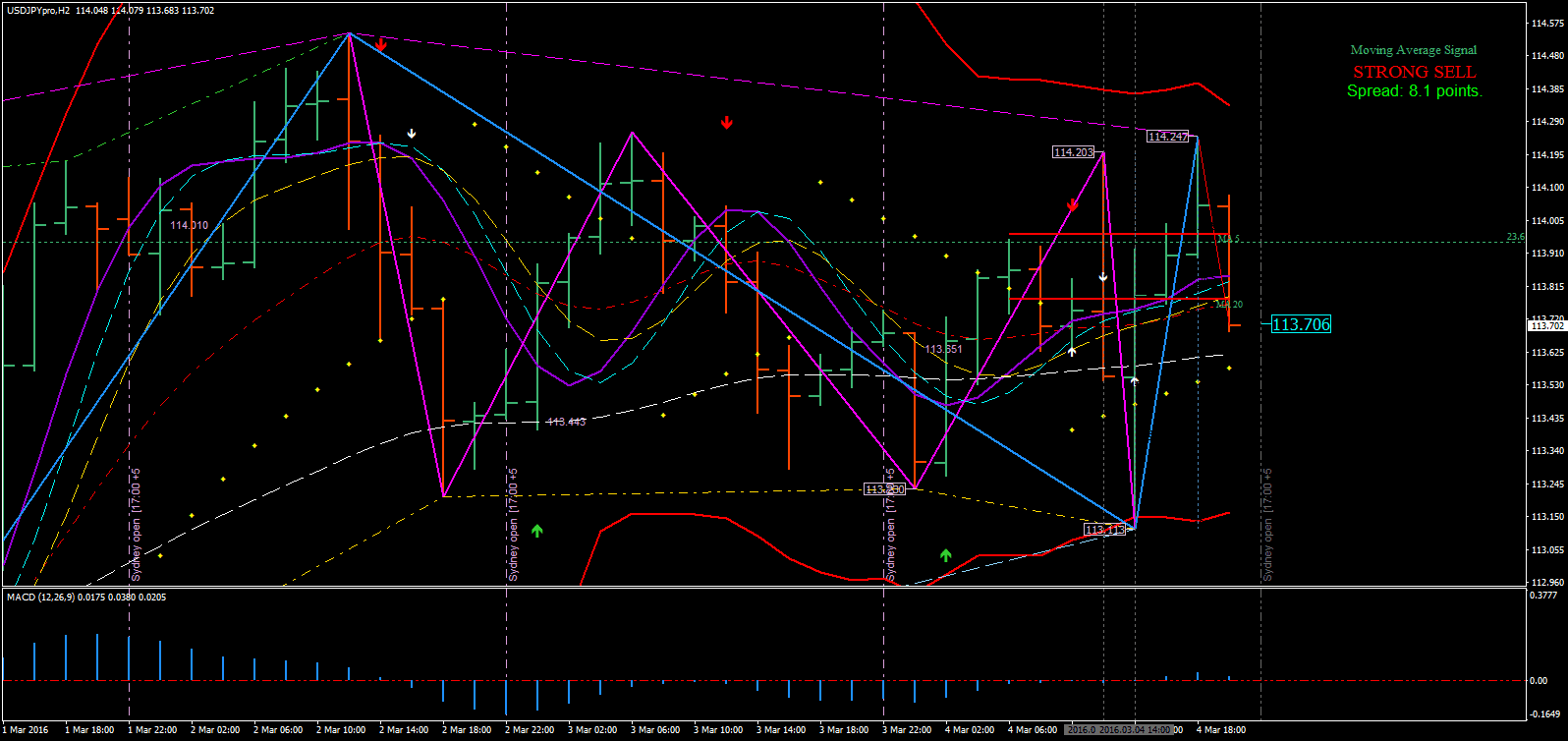
Task: Click the MA 20 line label
Action: coord(1229,305)
